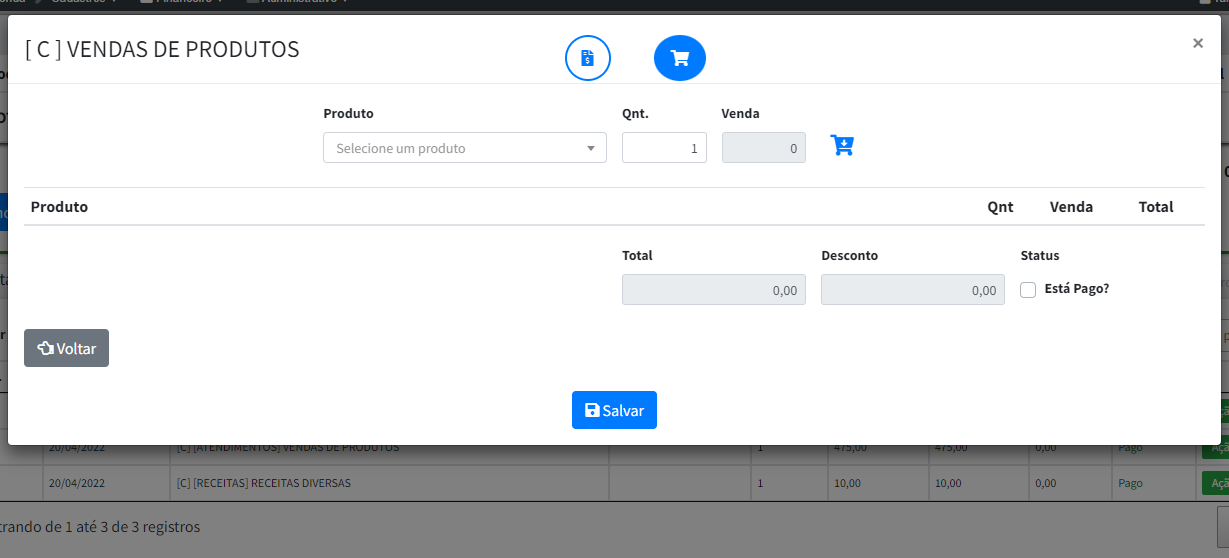Close the Vendas de Produtos dialog
Viewport: 1229px width, 558px height.
click(1197, 43)
